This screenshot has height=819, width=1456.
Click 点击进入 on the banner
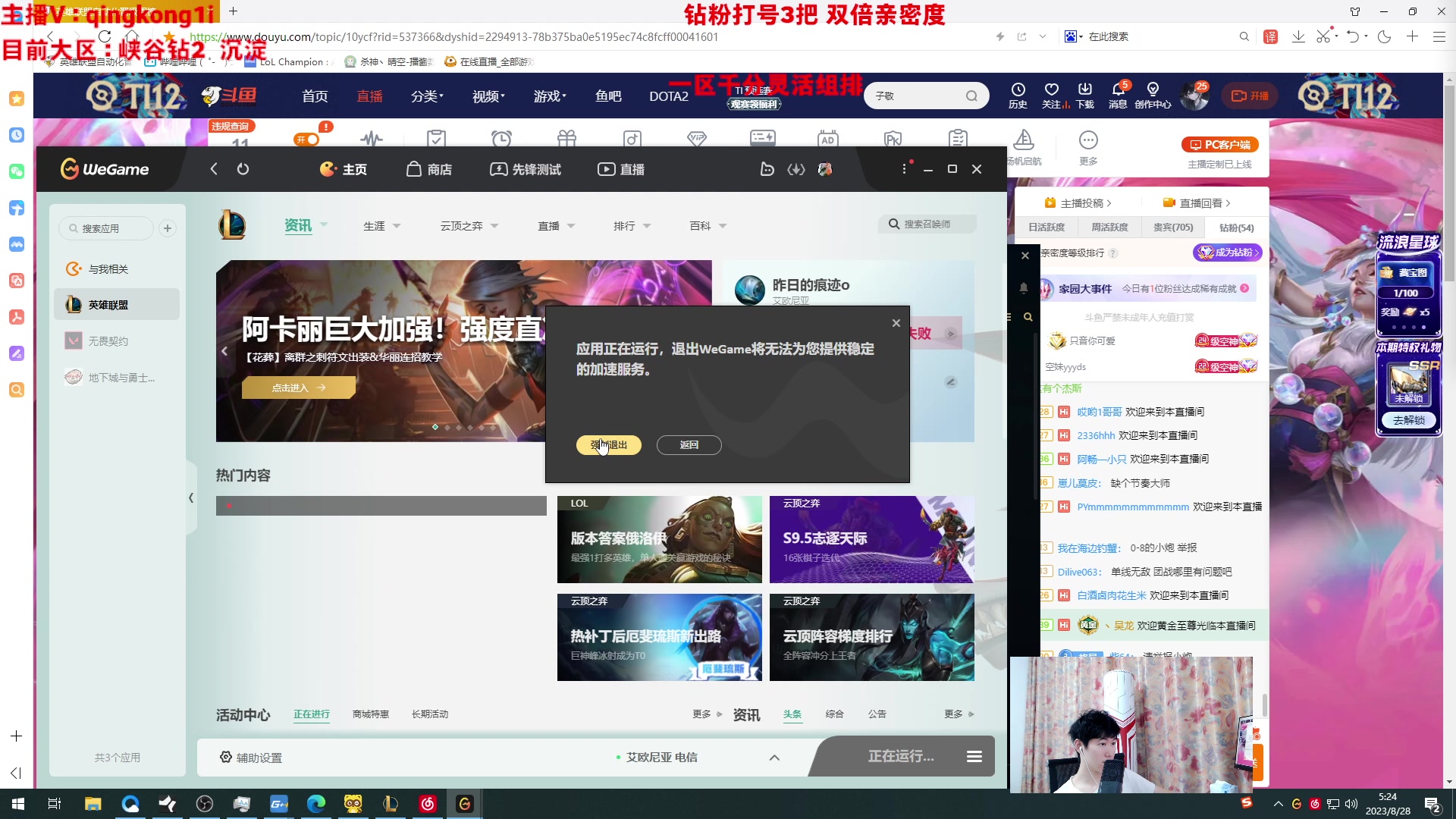pos(299,388)
